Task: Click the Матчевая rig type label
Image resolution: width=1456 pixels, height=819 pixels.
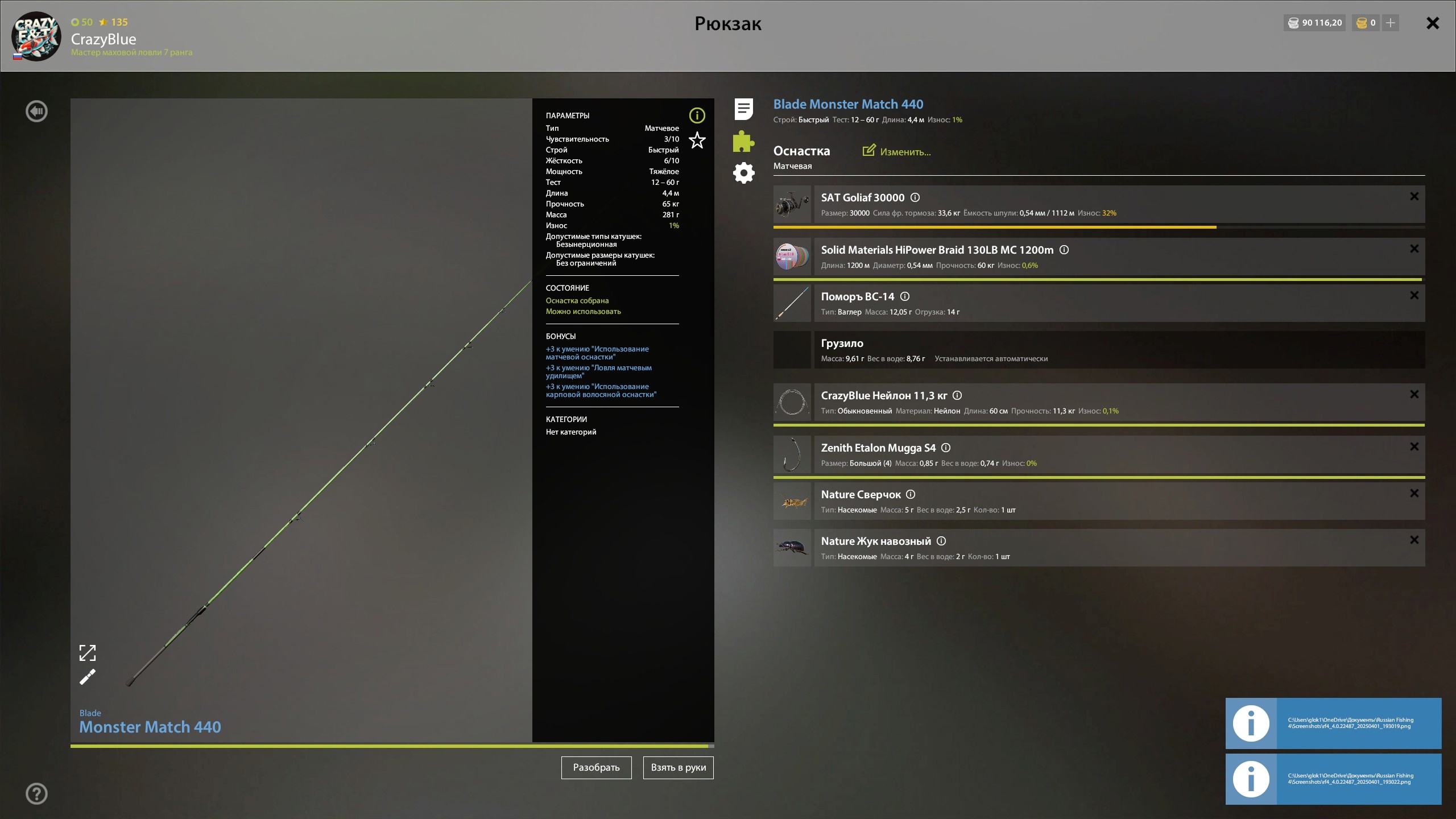Action: coord(792,166)
